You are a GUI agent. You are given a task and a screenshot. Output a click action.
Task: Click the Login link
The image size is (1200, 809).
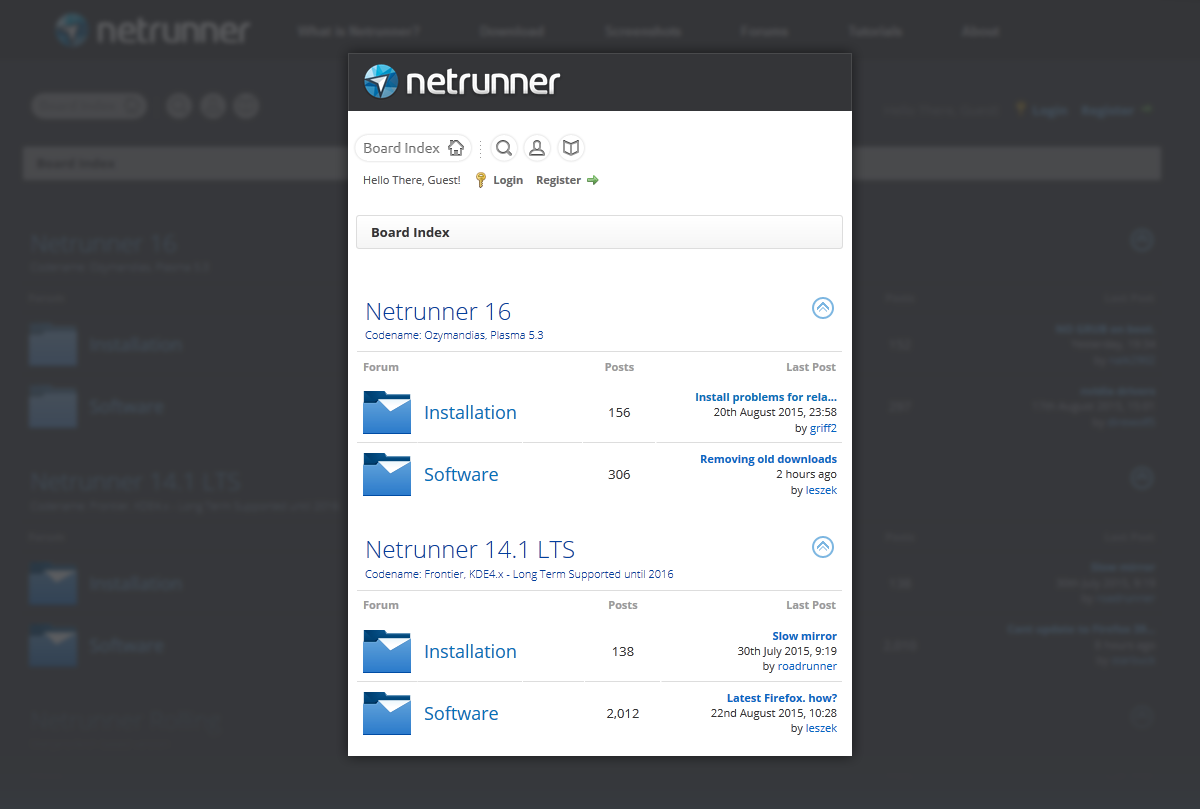(x=508, y=180)
